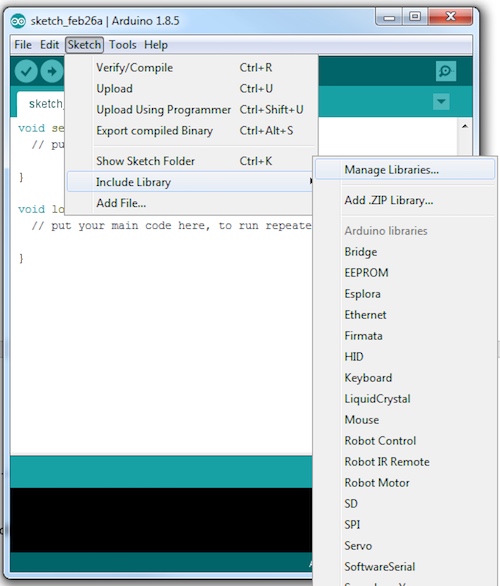Include the Esplora library
The width and height of the screenshot is (500, 586).
coord(405,294)
